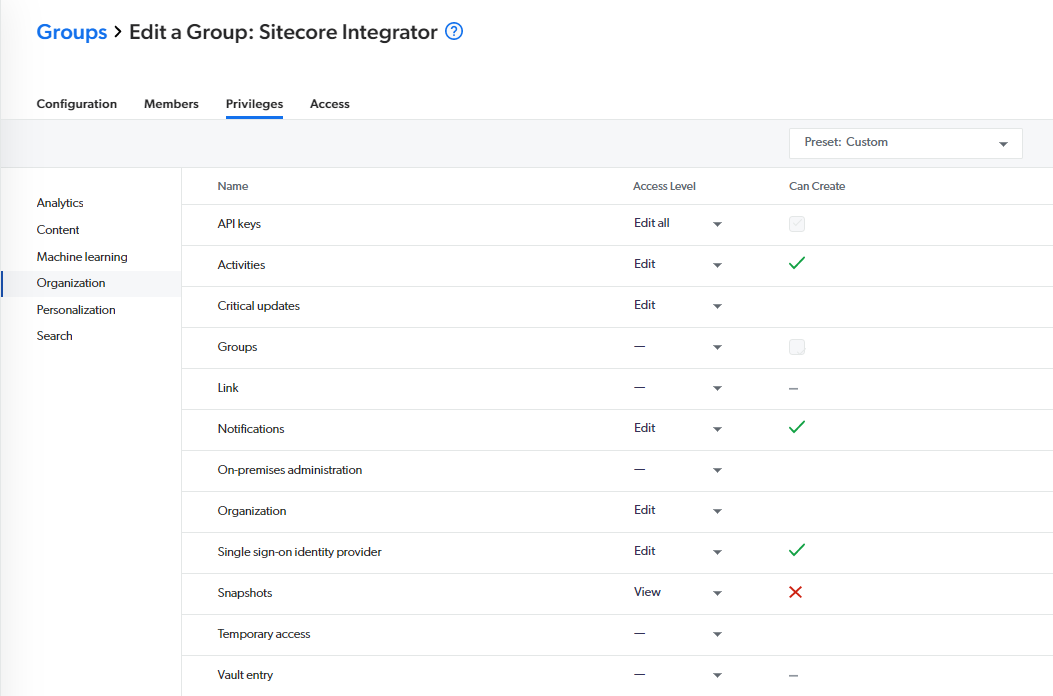The height and width of the screenshot is (696, 1053).
Task: Click the Single sign-on identity provider checkmark
Action: 796,550
